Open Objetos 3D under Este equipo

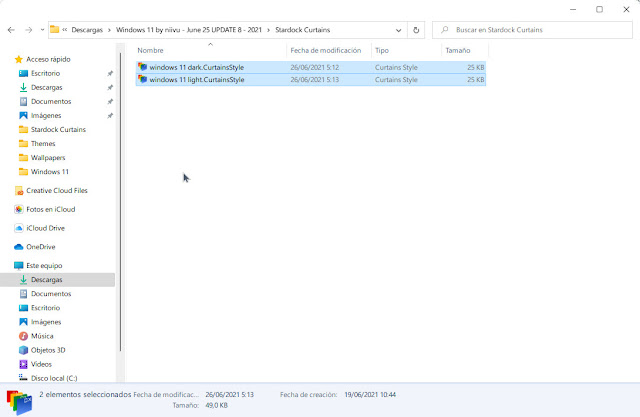48,350
